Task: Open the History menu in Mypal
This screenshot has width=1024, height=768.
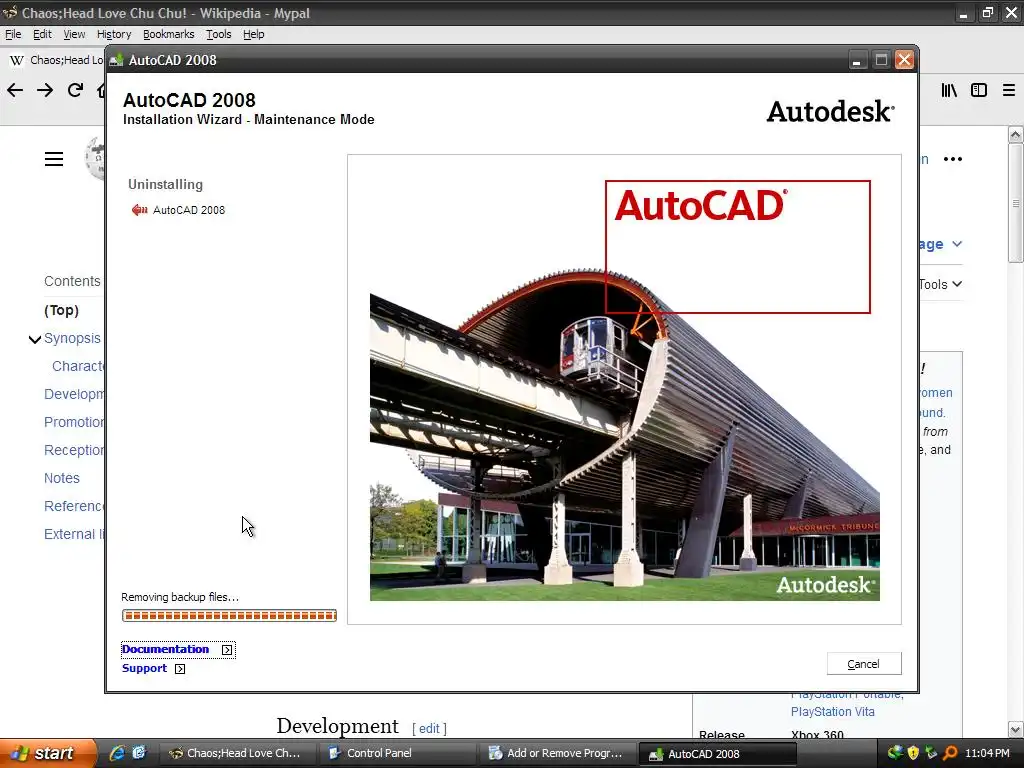Action: pyautogui.click(x=114, y=34)
